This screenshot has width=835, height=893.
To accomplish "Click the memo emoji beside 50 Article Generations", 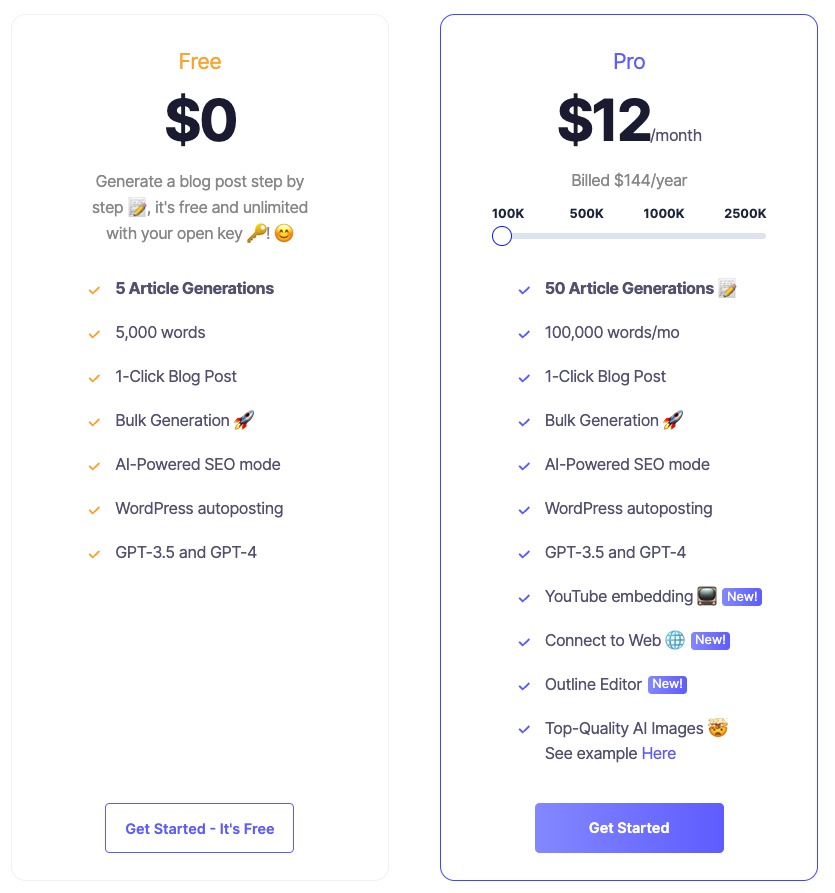I will (727, 289).
